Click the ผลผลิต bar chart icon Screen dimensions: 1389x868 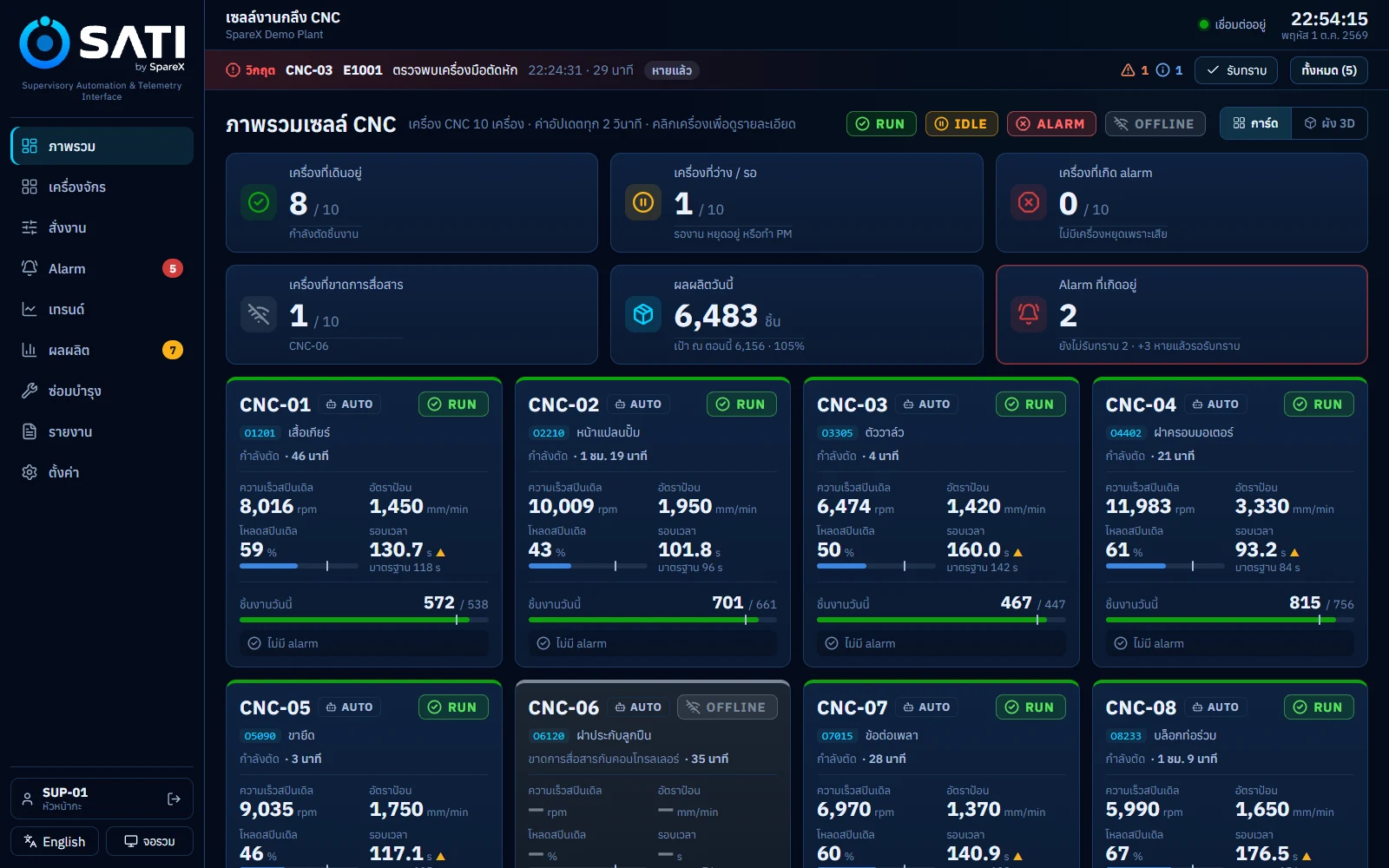click(30, 350)
